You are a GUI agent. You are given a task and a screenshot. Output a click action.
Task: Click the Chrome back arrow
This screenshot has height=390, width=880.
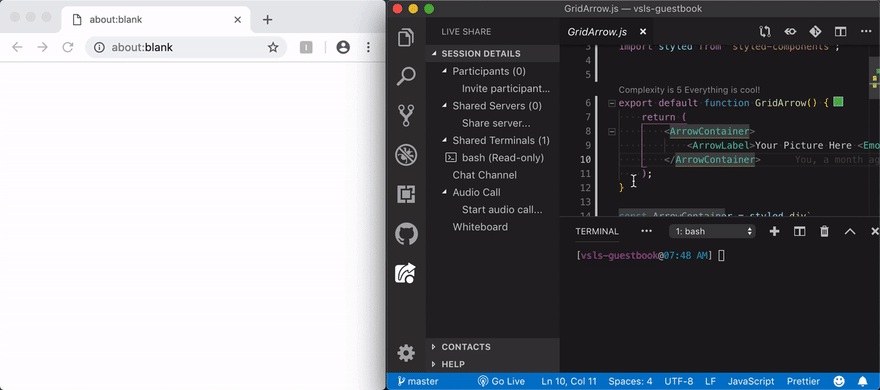(x=17, y=47)
